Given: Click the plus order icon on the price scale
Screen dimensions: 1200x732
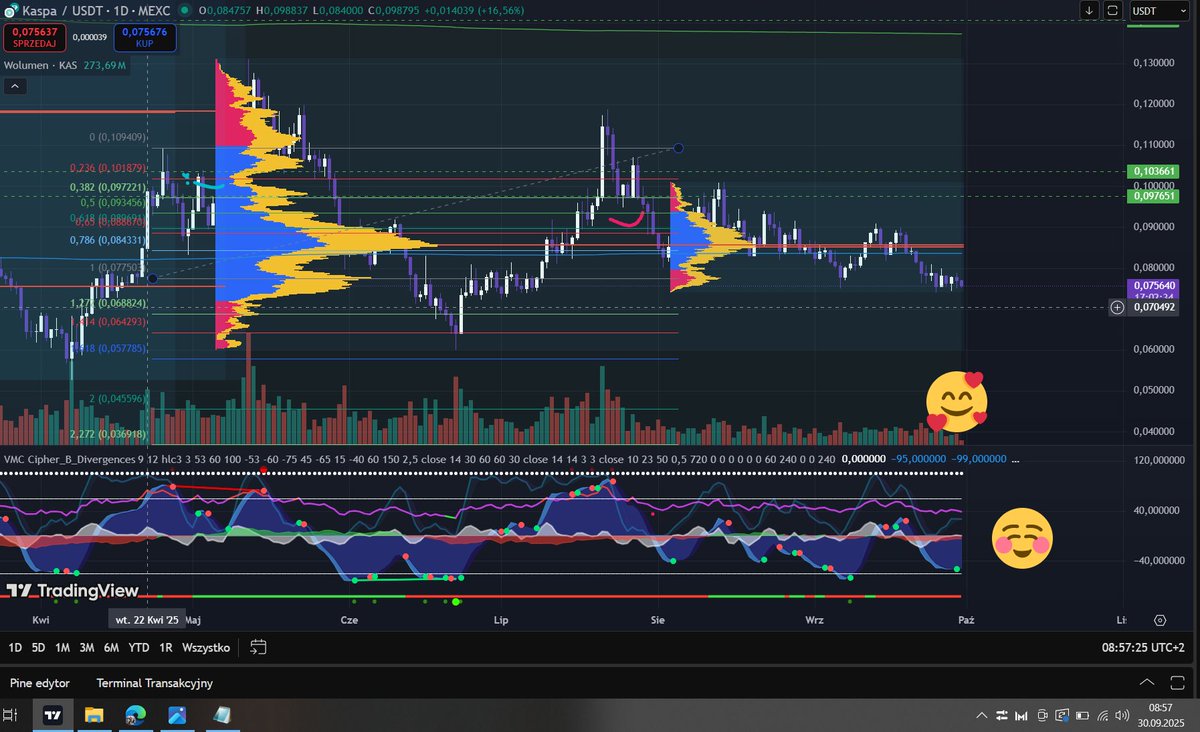Looking at the screenshot, I should [x=1117, y=308].
